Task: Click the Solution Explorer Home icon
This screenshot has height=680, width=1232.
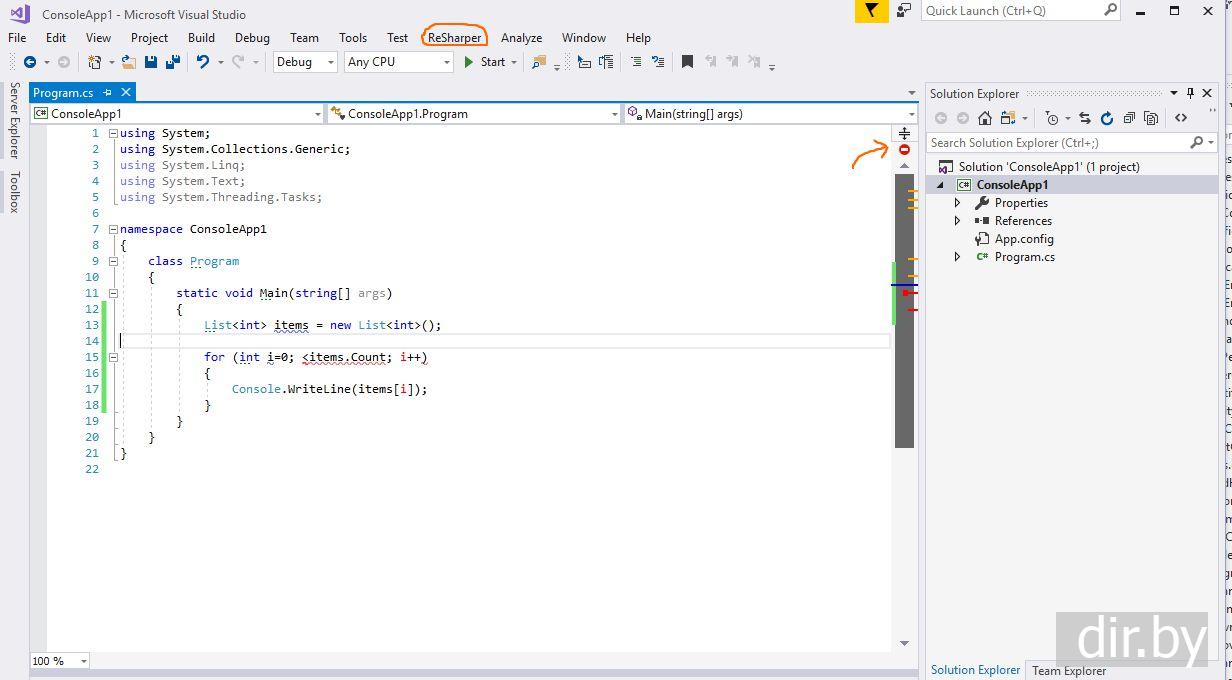Action: pyautogui.click(x=984, y=118)
